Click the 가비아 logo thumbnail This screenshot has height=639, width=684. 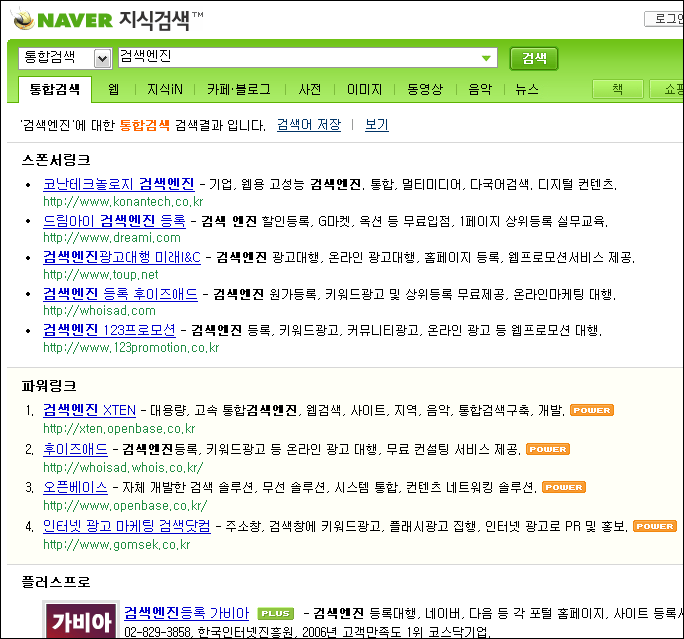click(81, 620)
